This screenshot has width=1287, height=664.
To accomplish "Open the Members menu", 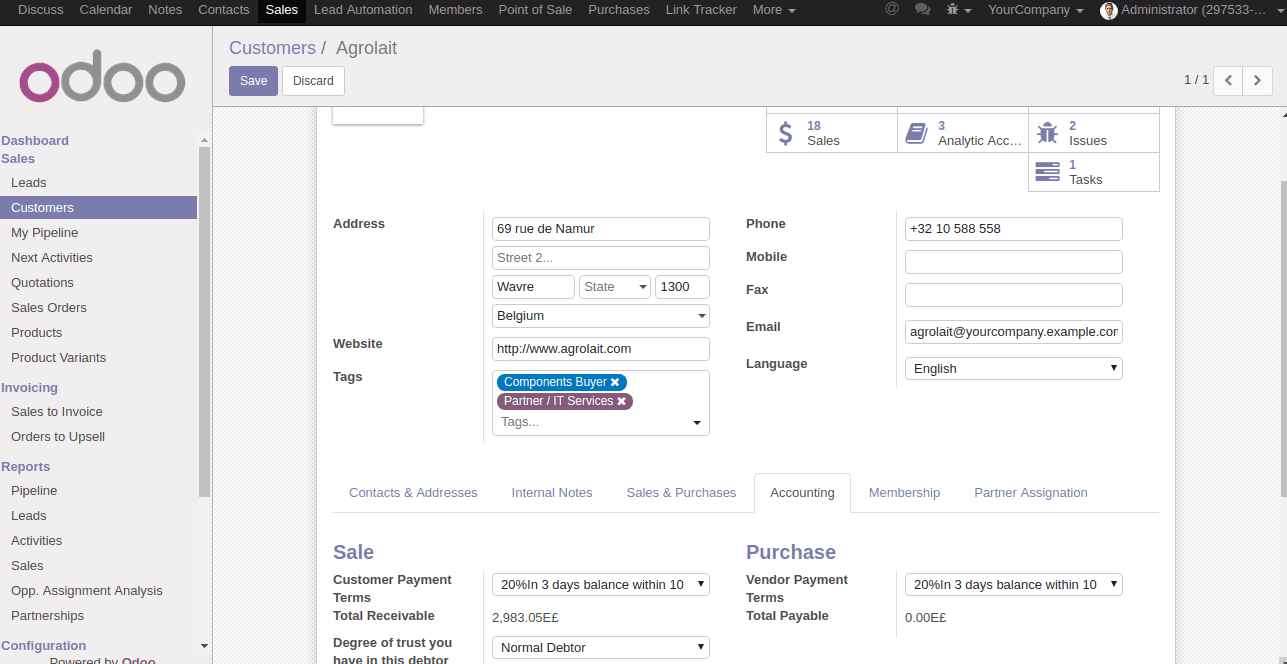I will click(455, 10).
